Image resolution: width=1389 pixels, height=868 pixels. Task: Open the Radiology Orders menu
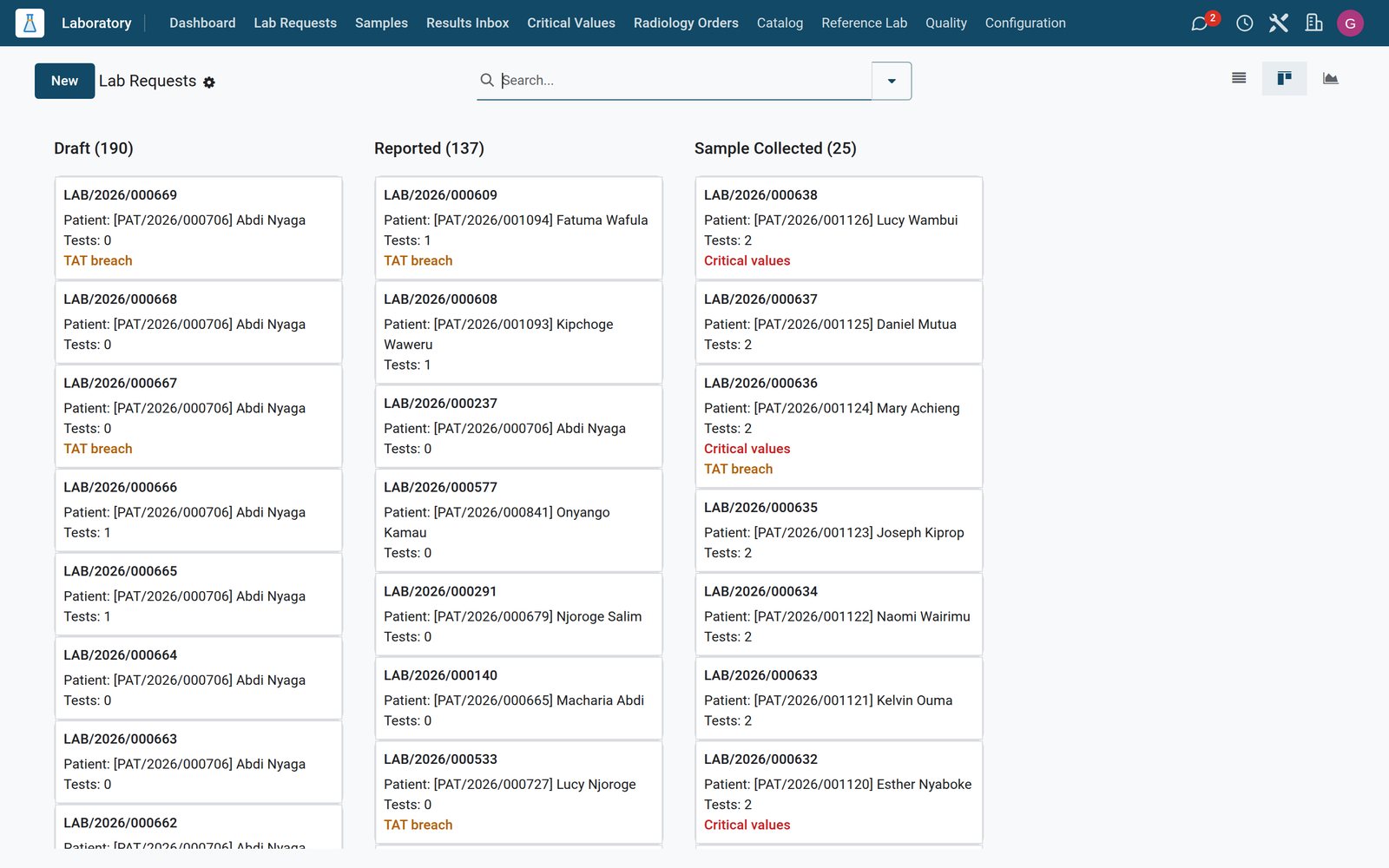click(686, 23)
